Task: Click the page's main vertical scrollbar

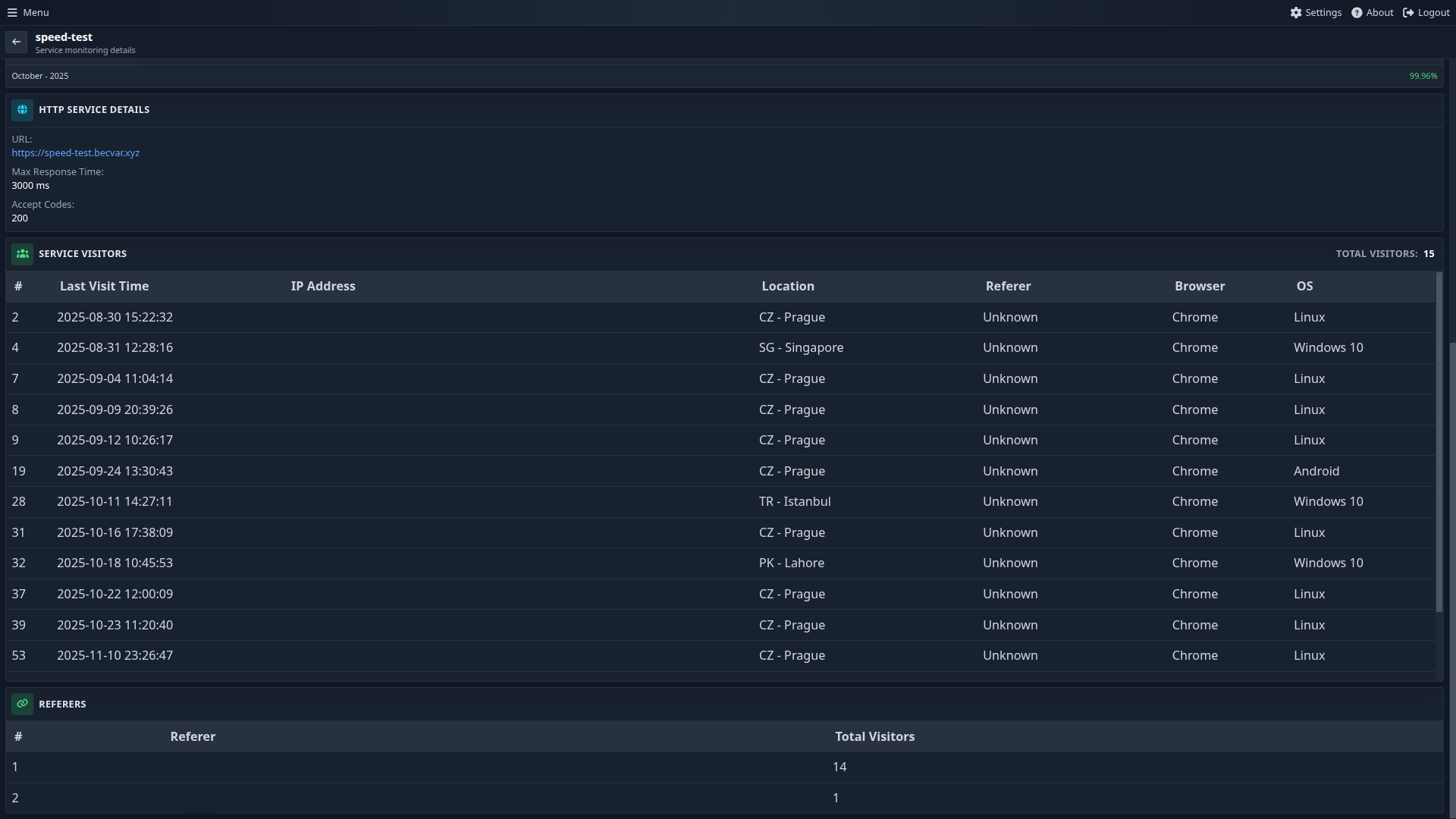Action: click(x=1451, y=576)
